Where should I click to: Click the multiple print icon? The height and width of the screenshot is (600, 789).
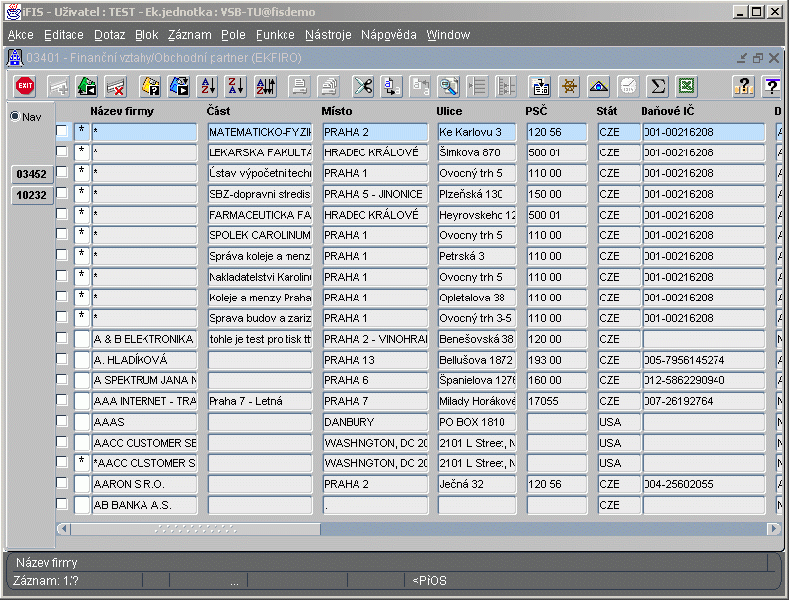coord(329,86)
